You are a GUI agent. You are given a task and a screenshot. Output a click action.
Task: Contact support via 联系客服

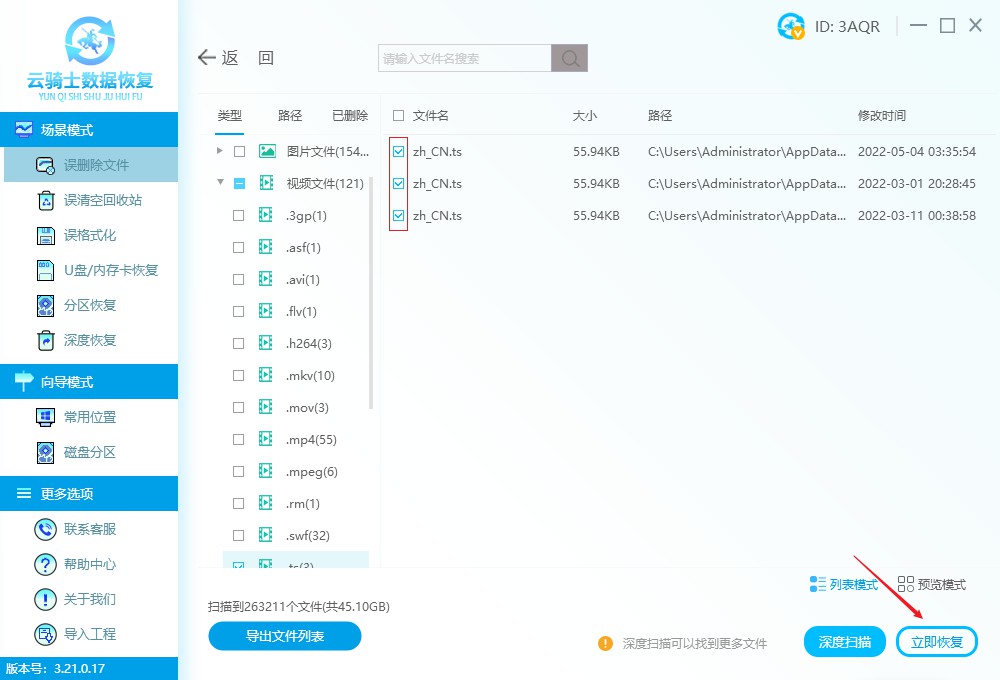coord(77,529)
